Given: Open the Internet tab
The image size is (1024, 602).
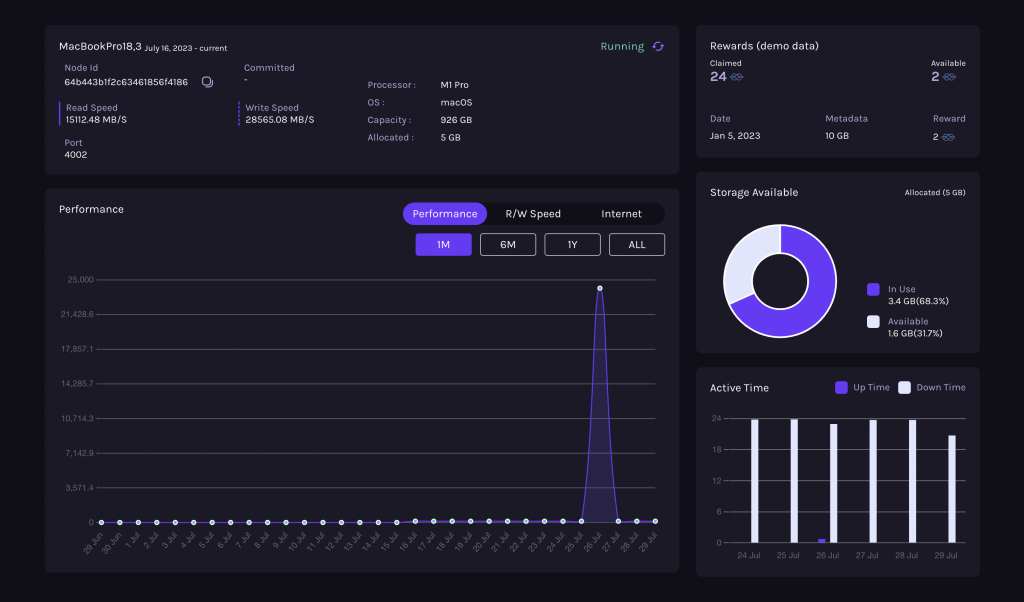Looking at the screenshot, I should pos(621,214).
